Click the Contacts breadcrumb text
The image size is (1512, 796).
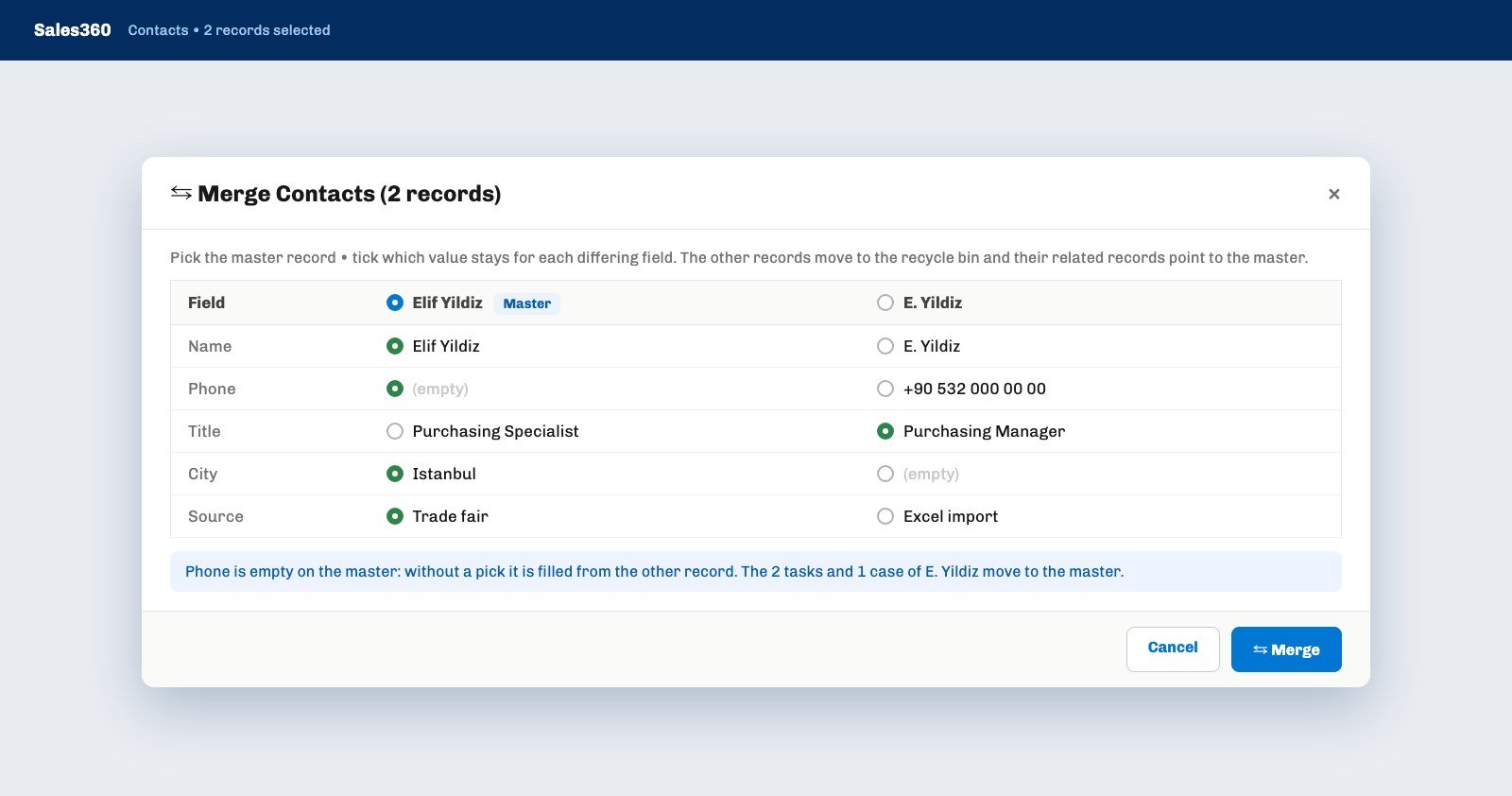click(158, 30)
